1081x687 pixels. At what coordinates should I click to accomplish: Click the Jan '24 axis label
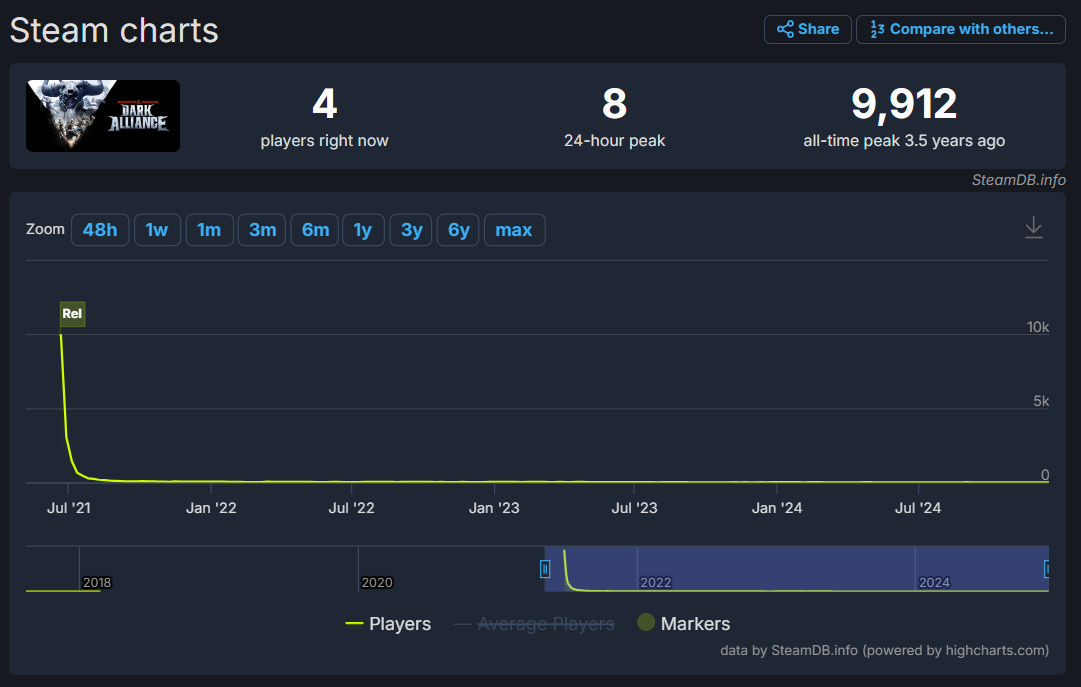[x=777, y=508]
